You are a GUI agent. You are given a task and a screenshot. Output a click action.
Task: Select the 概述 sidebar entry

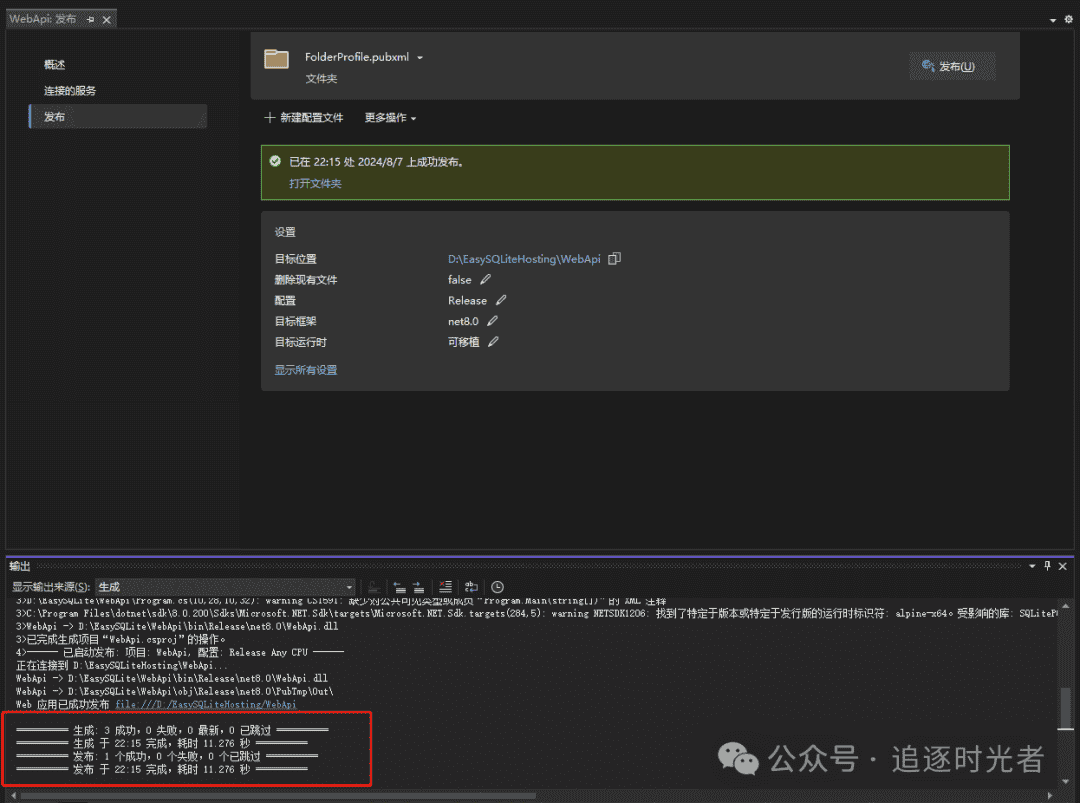[x=54, y=63]
